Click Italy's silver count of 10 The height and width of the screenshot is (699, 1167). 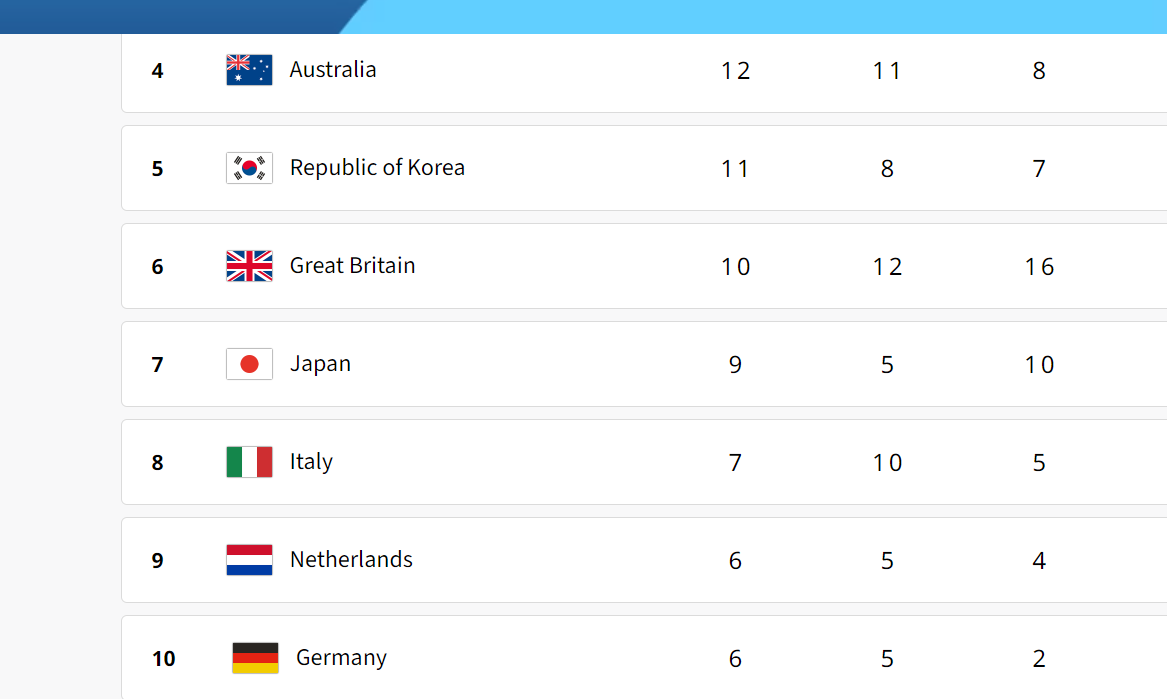887,463
